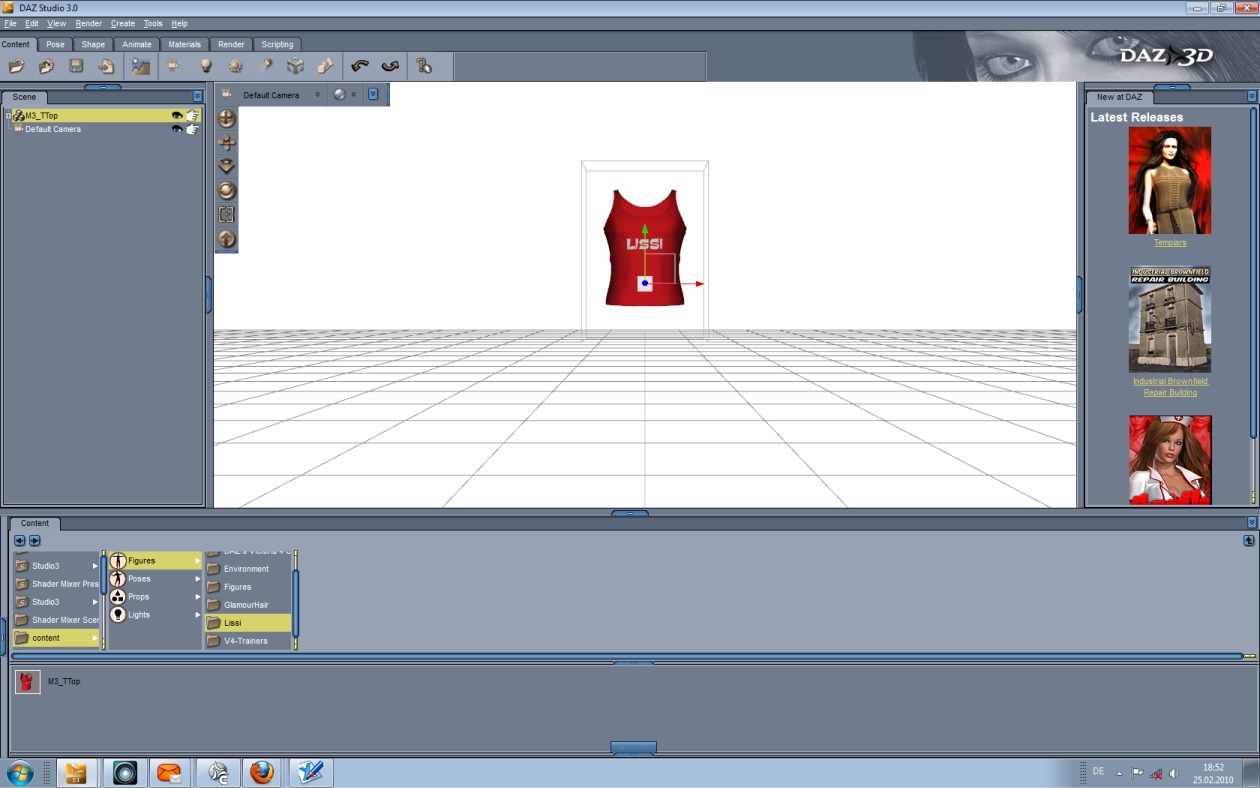The height and width of the screenshot is (788, 1260).
Task: Click the viewport up-arrow round control
Action: [227, 238]
